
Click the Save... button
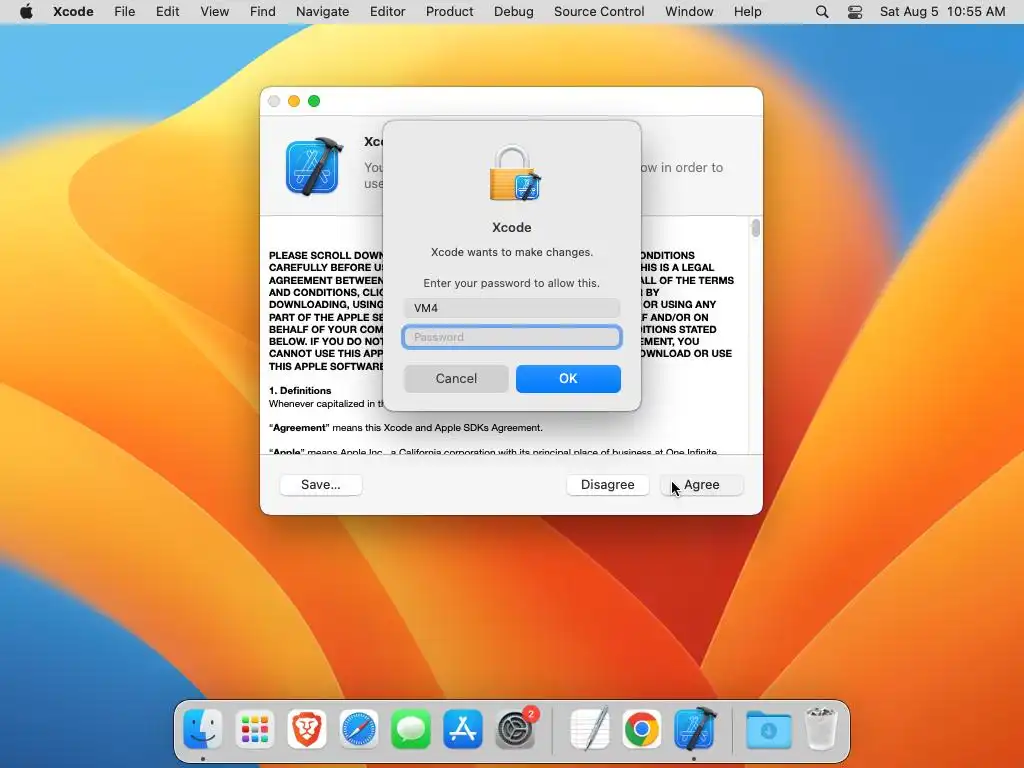[x=321, y=485]
